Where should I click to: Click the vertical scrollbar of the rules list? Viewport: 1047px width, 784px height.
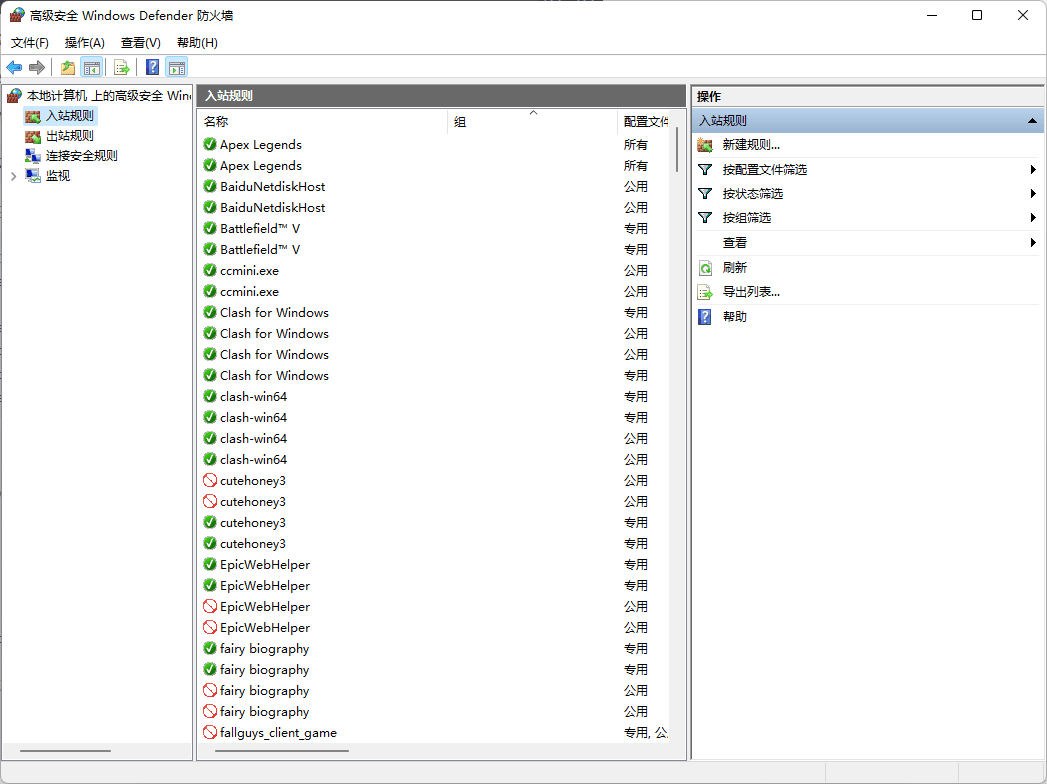tap(677, 150)
